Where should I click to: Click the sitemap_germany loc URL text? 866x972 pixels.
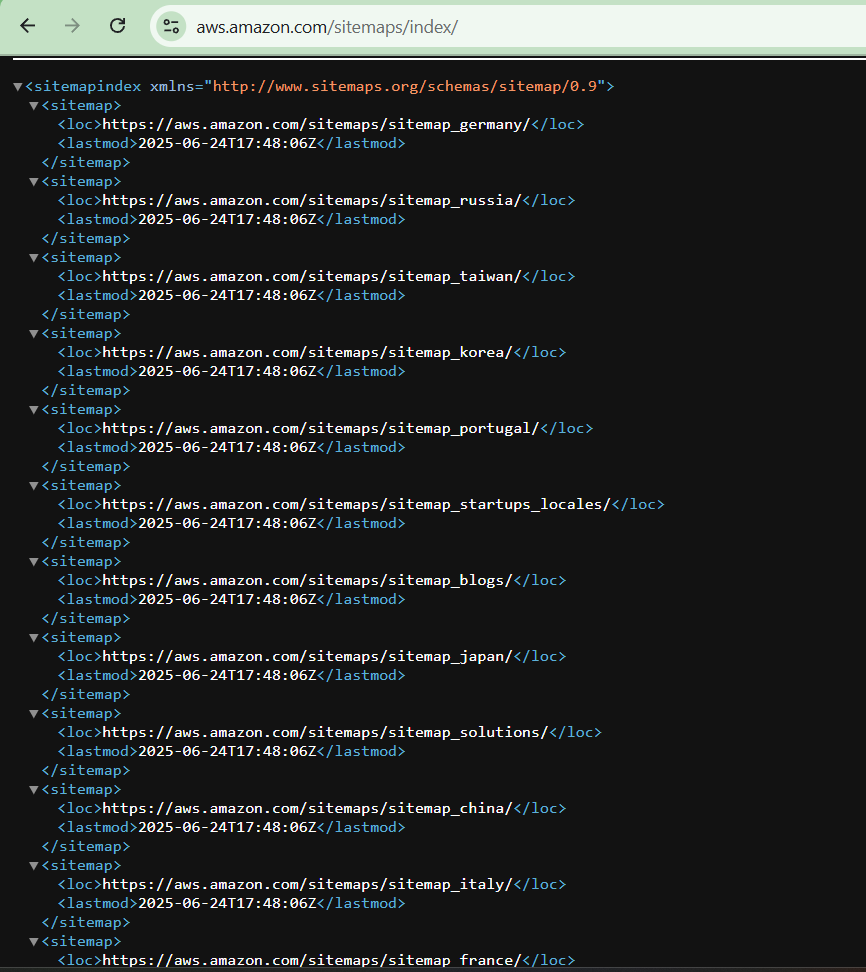click(x=316, y=125)
